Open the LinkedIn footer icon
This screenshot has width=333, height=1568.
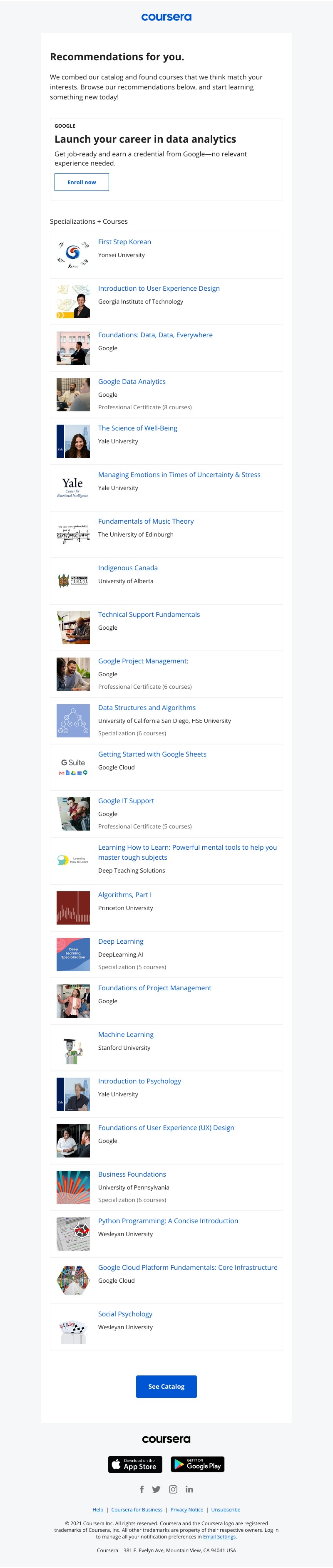tap(189, 1489)
